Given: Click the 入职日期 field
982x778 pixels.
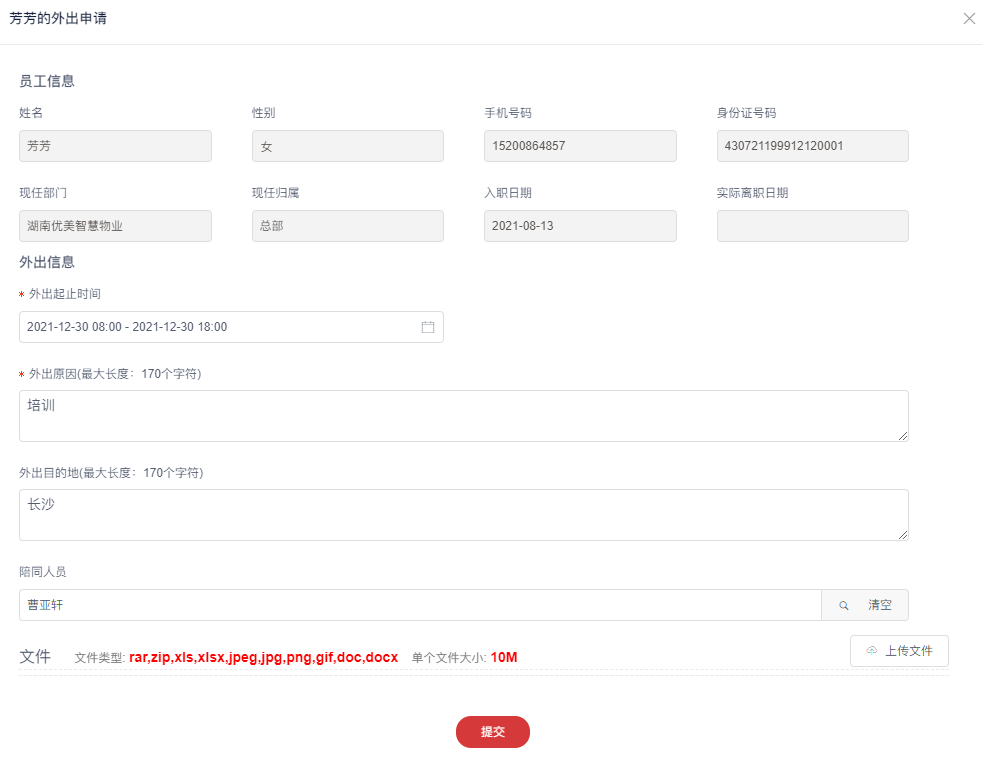Looking at the screenshot, I should click(580, 226).
